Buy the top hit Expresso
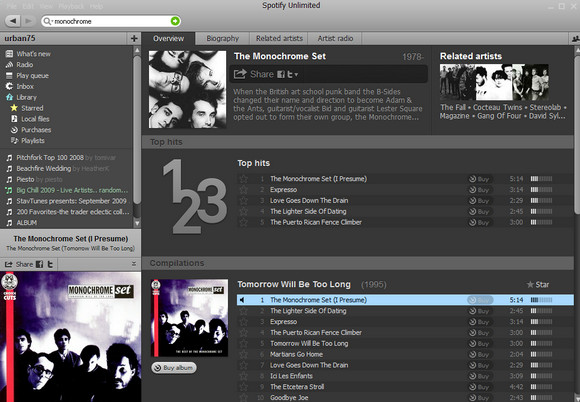 pyautogui.click(x=479, y=190)
